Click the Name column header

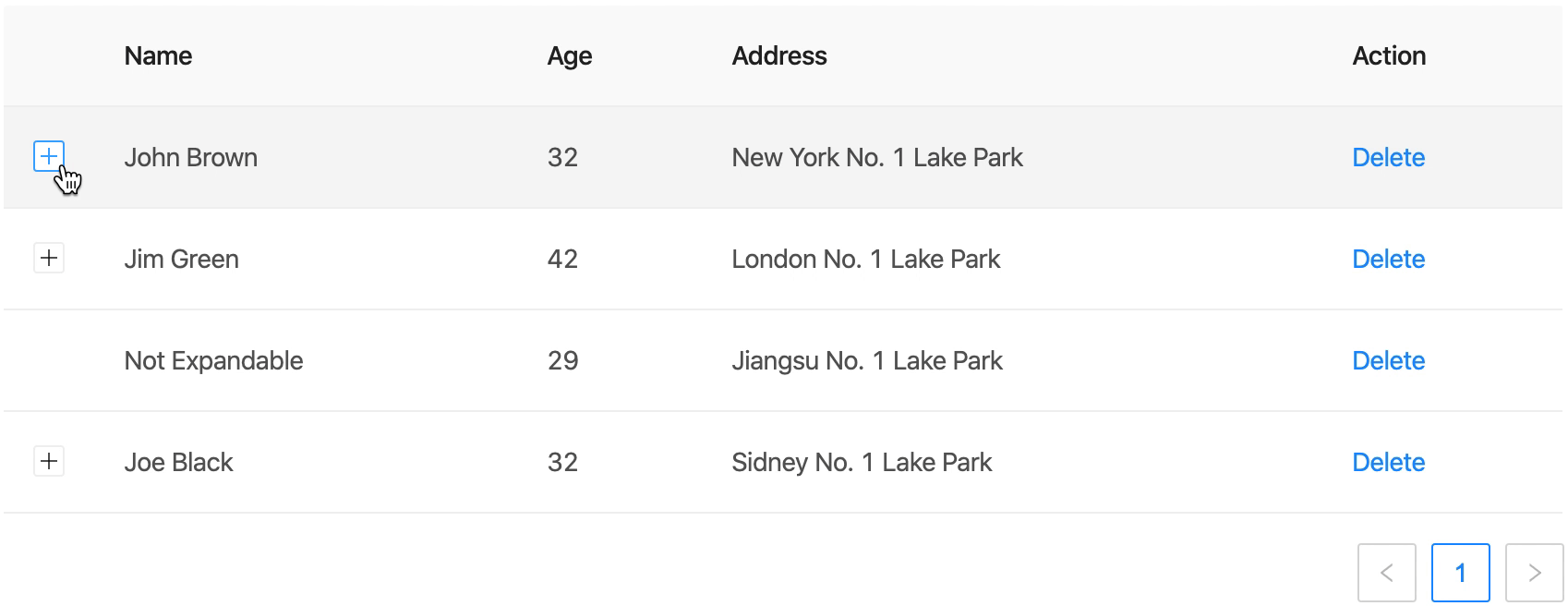click(x=158, y=55)
